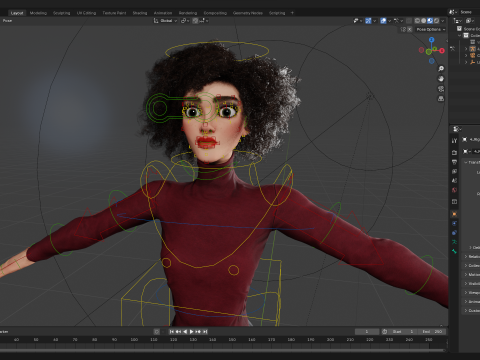This screenshot has width=480, height=360.
Task: Open object types visibility dropdown
Action: (x=358, y=21)
